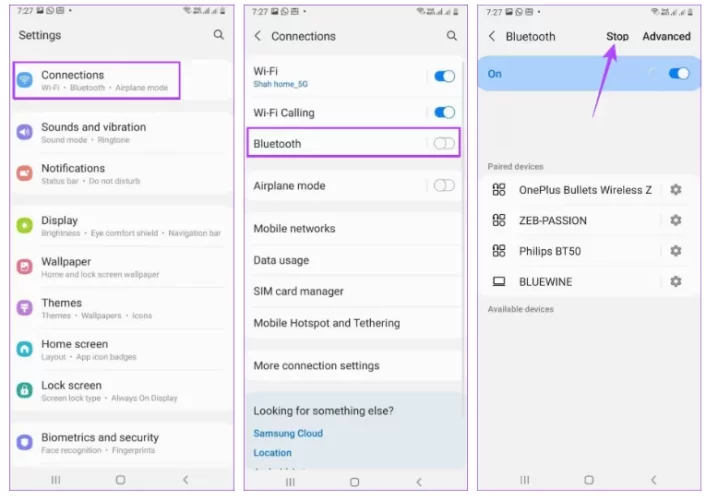This screenshot has height=500, width=718.
Task: Open the Samsung Cloud link
Action: pos(288,433)
